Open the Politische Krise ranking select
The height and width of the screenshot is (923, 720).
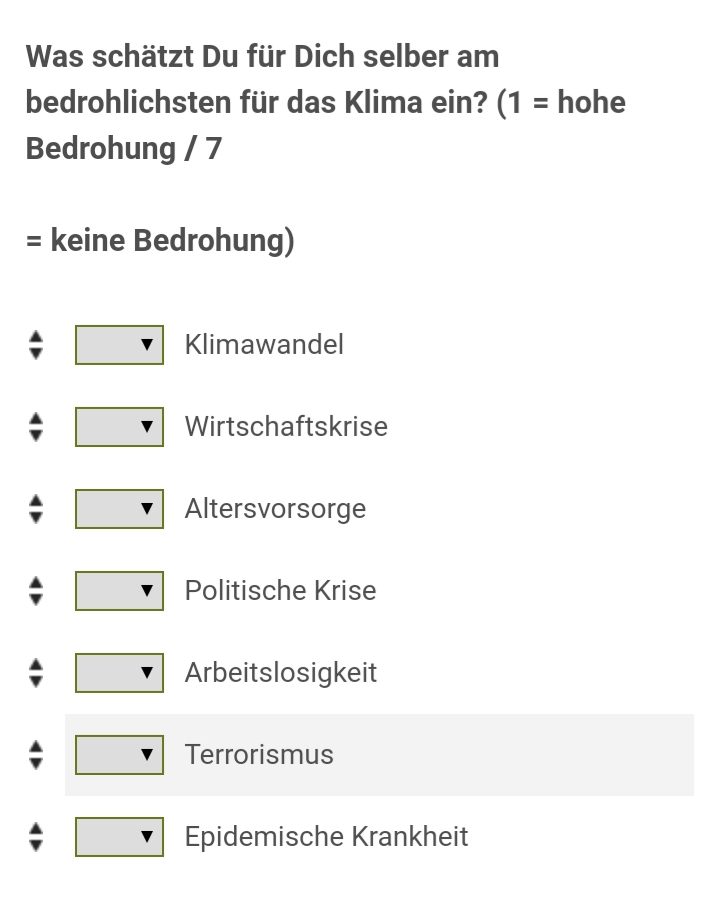[120, 591]
